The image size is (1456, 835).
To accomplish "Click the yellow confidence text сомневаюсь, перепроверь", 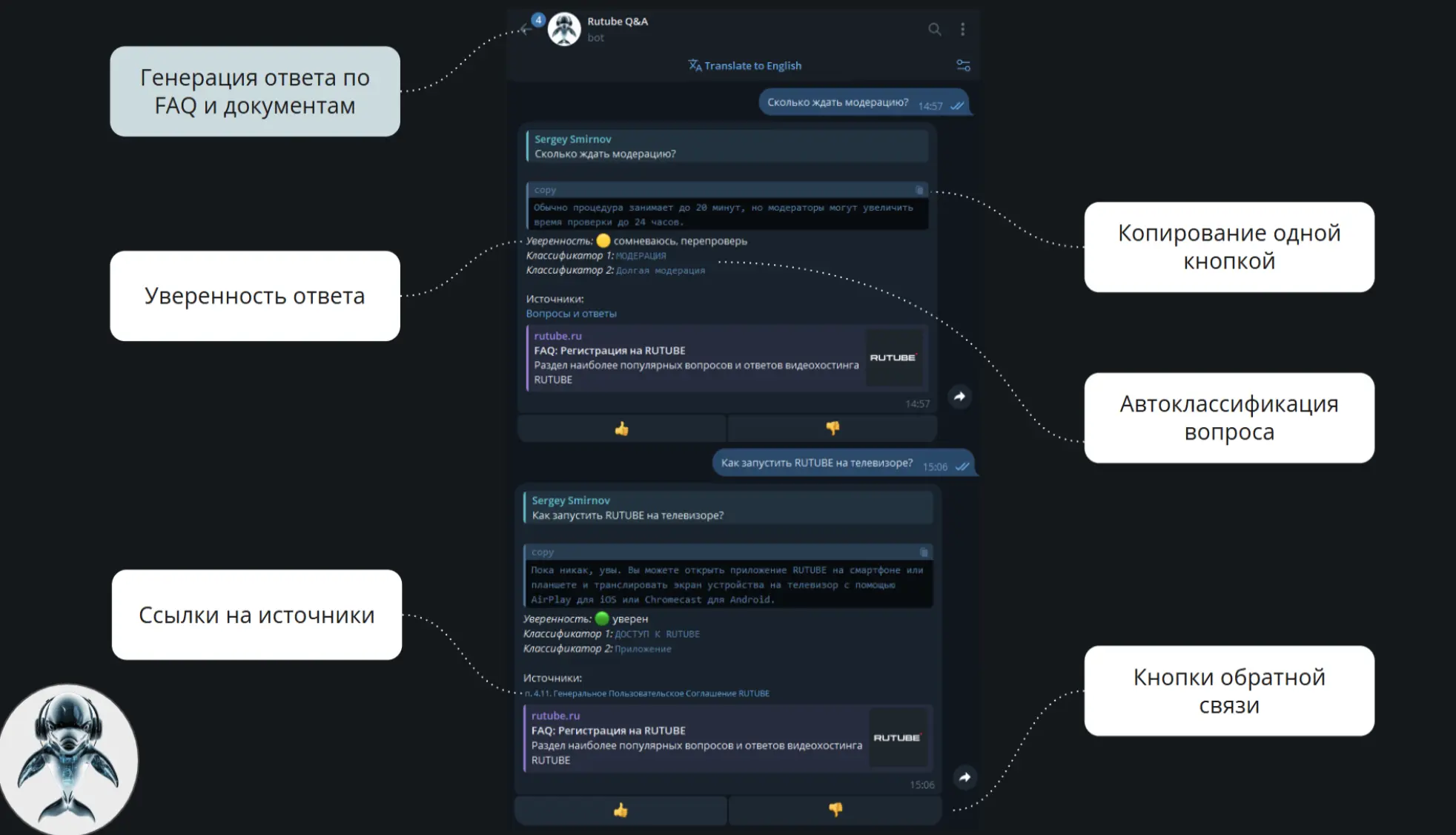I will [680, 242].
